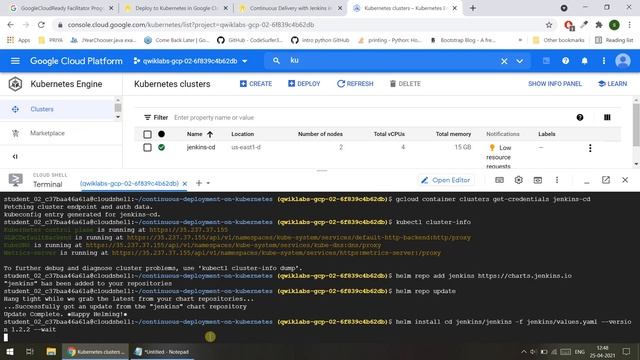
Task: Check the jenkins-cd cluster checkbox
Action: tap(147, 147)
